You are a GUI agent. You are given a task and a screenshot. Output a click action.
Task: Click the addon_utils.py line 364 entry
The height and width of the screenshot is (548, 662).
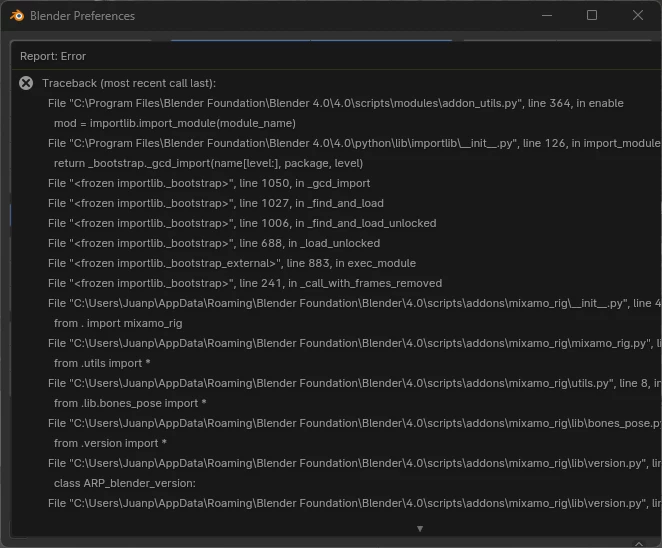pos(336,103)
